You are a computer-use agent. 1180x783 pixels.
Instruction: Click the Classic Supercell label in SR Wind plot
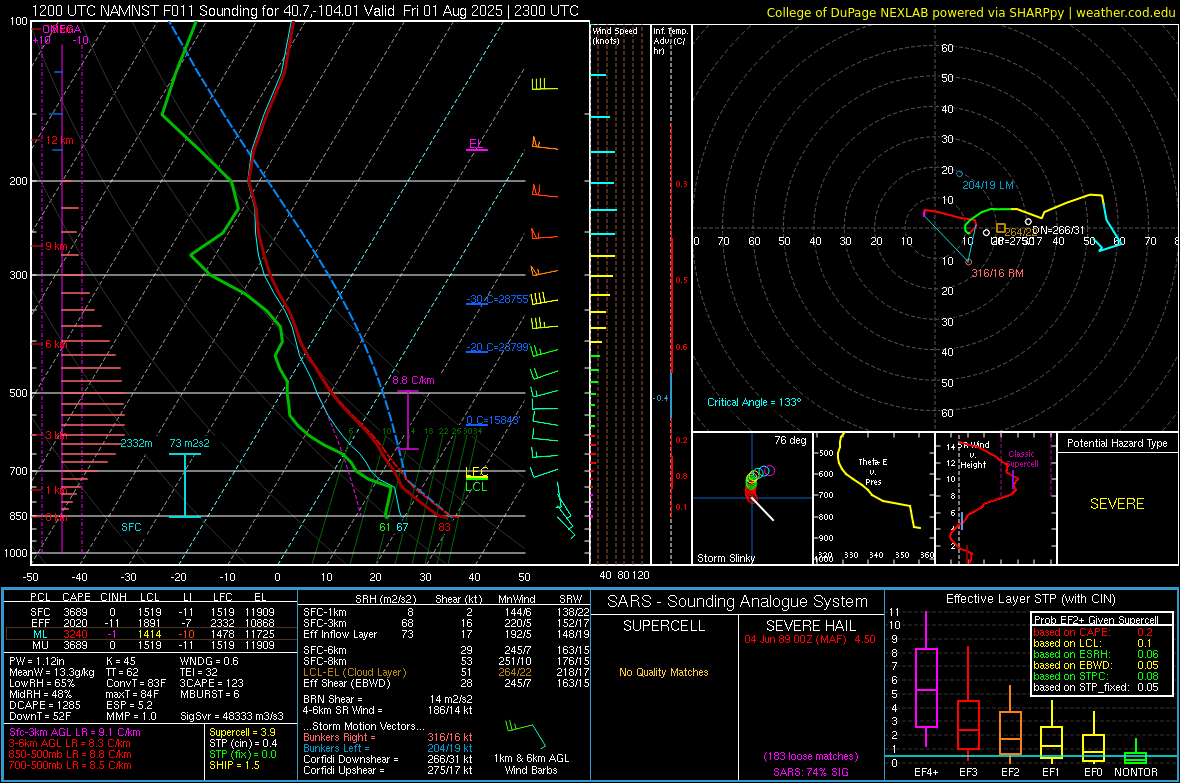(1021, 459)
